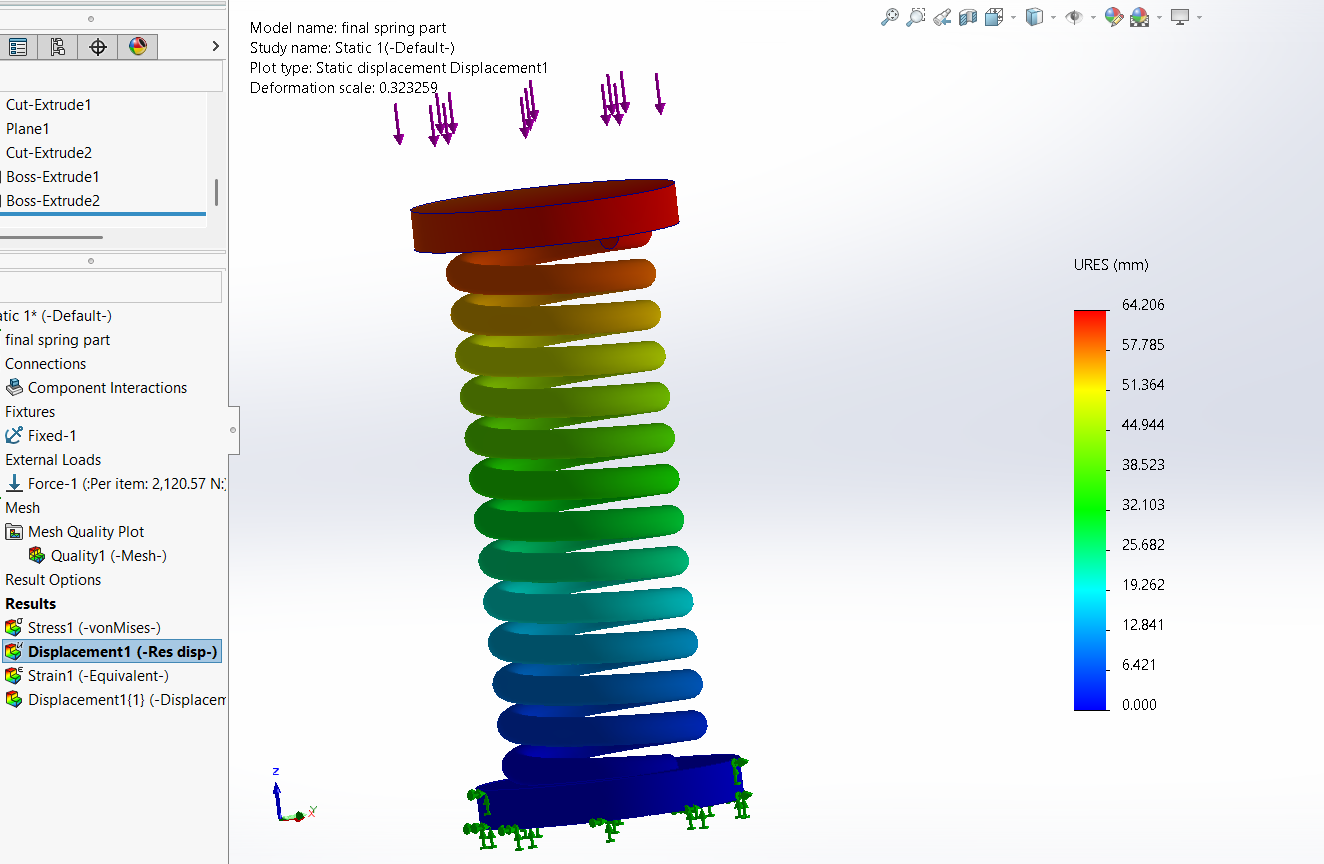
Task: Click the Displacement1{1} plot icon
Action: [14, 700]
